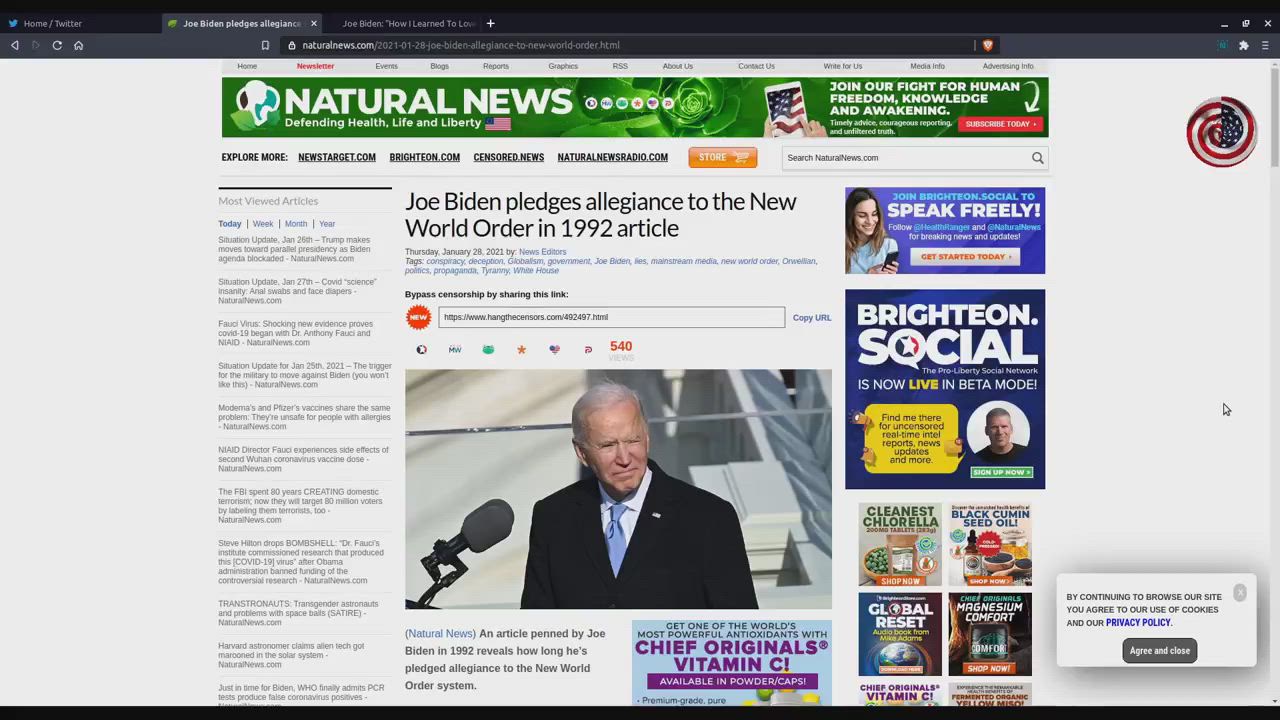The height and width of the screenshot is (720, 1280).
Task: Close the cookie notice with X
Action: tap(1240, 593)
